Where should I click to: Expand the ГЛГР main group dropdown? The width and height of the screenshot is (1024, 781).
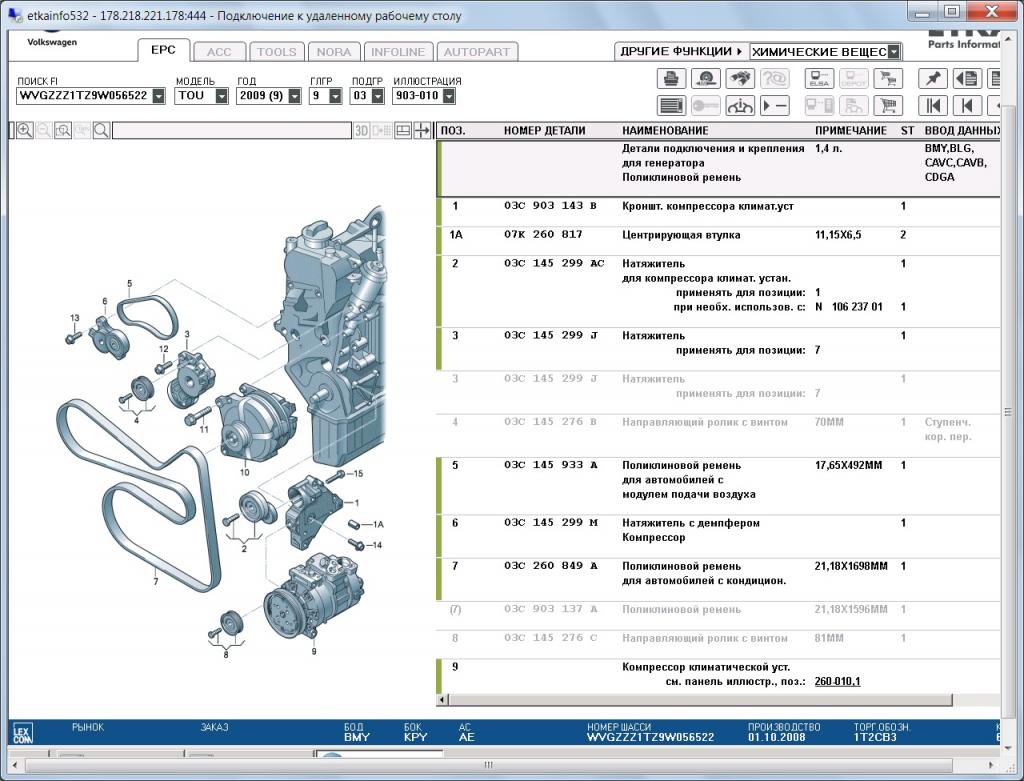point(335,96)
